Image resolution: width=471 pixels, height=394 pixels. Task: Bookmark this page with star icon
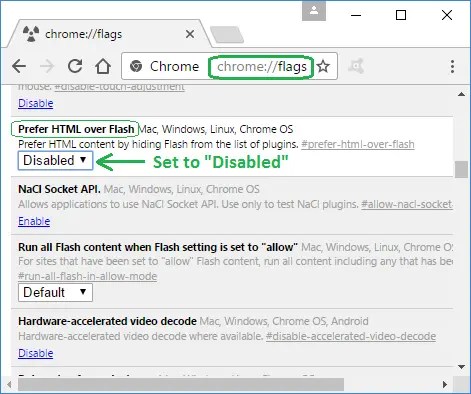click(x=323, y=66)
